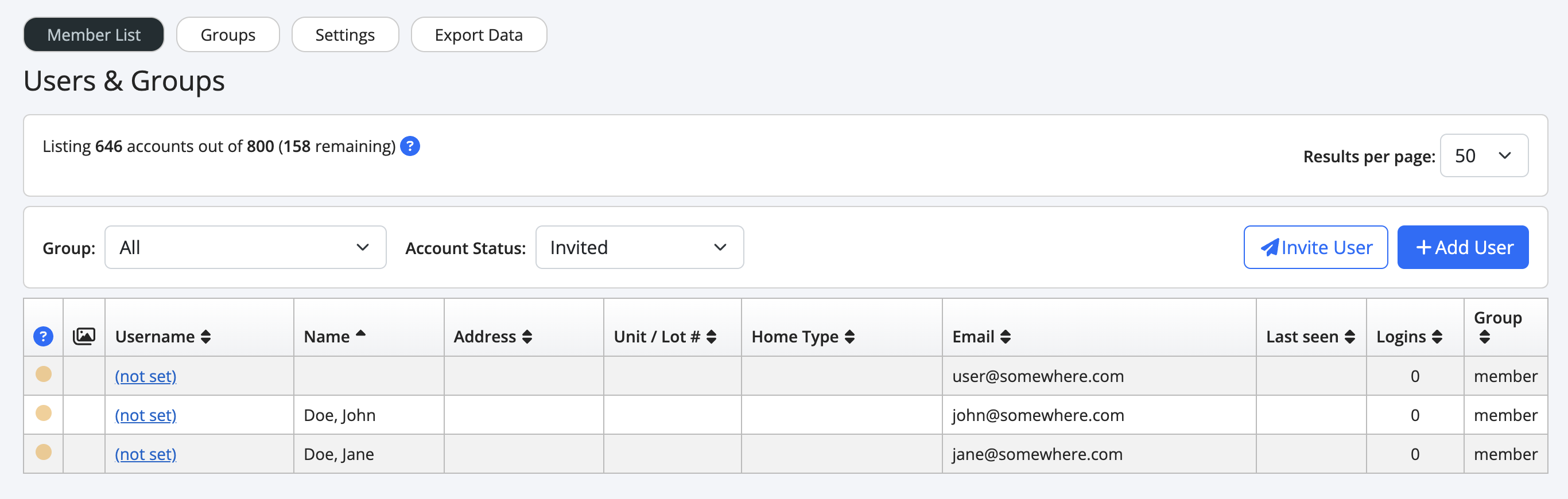Image resolution: width=1568 pixels, height=499 pixels.
Task: Click the Users & Groups heading
Action: click(x=124, y=81)
